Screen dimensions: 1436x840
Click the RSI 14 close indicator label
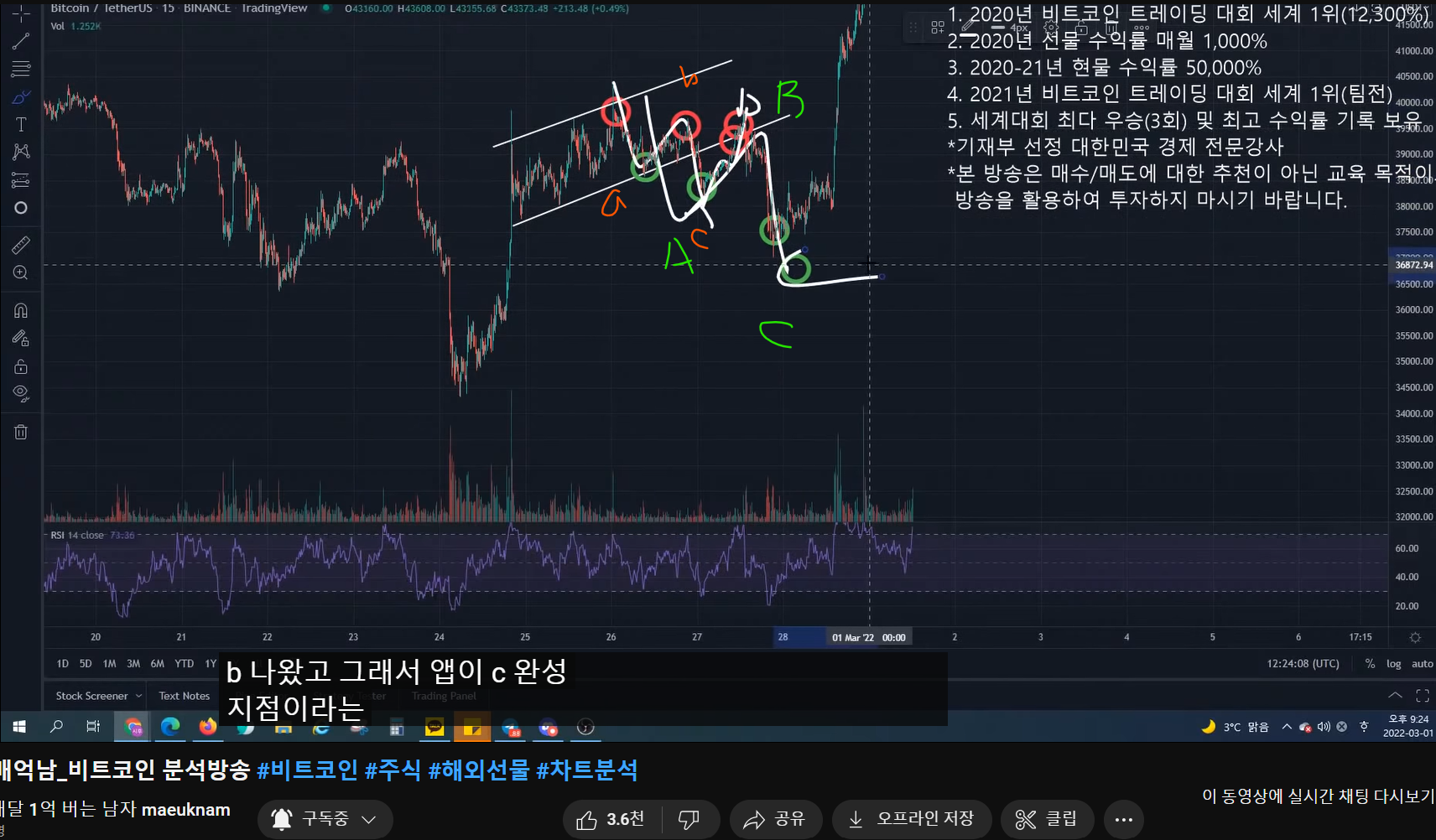77,535
